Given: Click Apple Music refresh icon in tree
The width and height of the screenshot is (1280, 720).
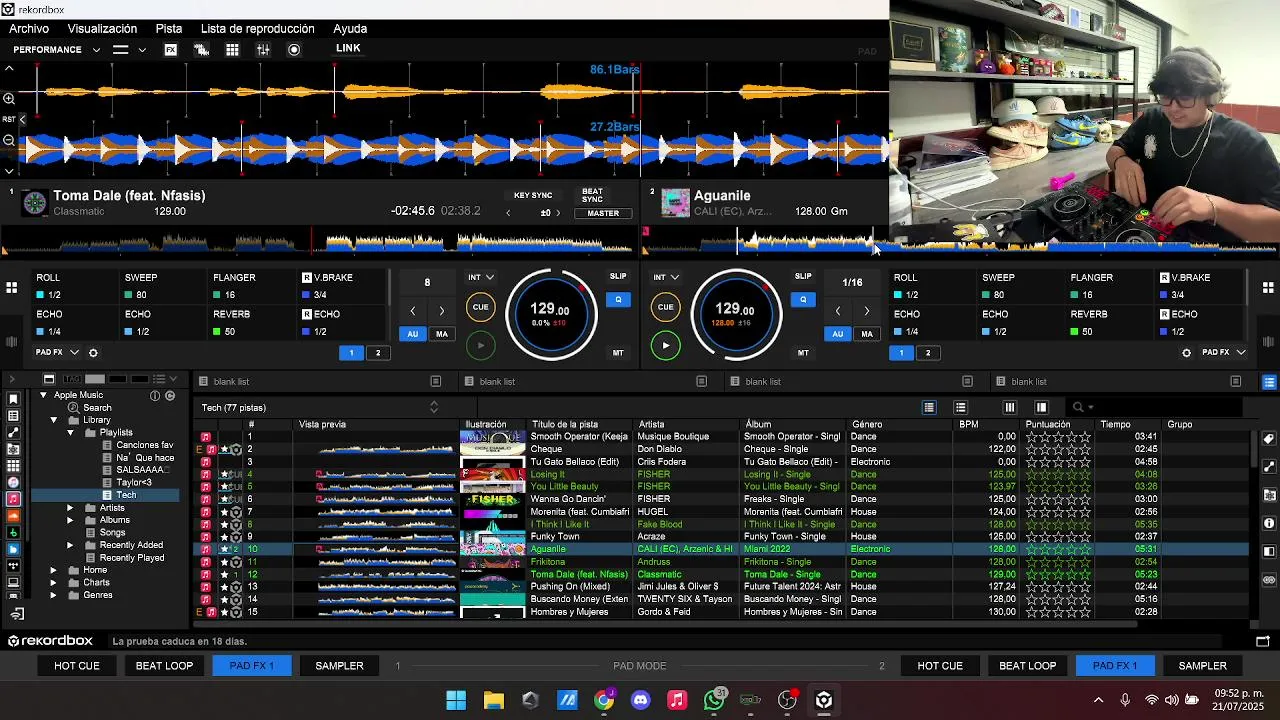Looking at the screenshot, I should (x=170, y=396).
